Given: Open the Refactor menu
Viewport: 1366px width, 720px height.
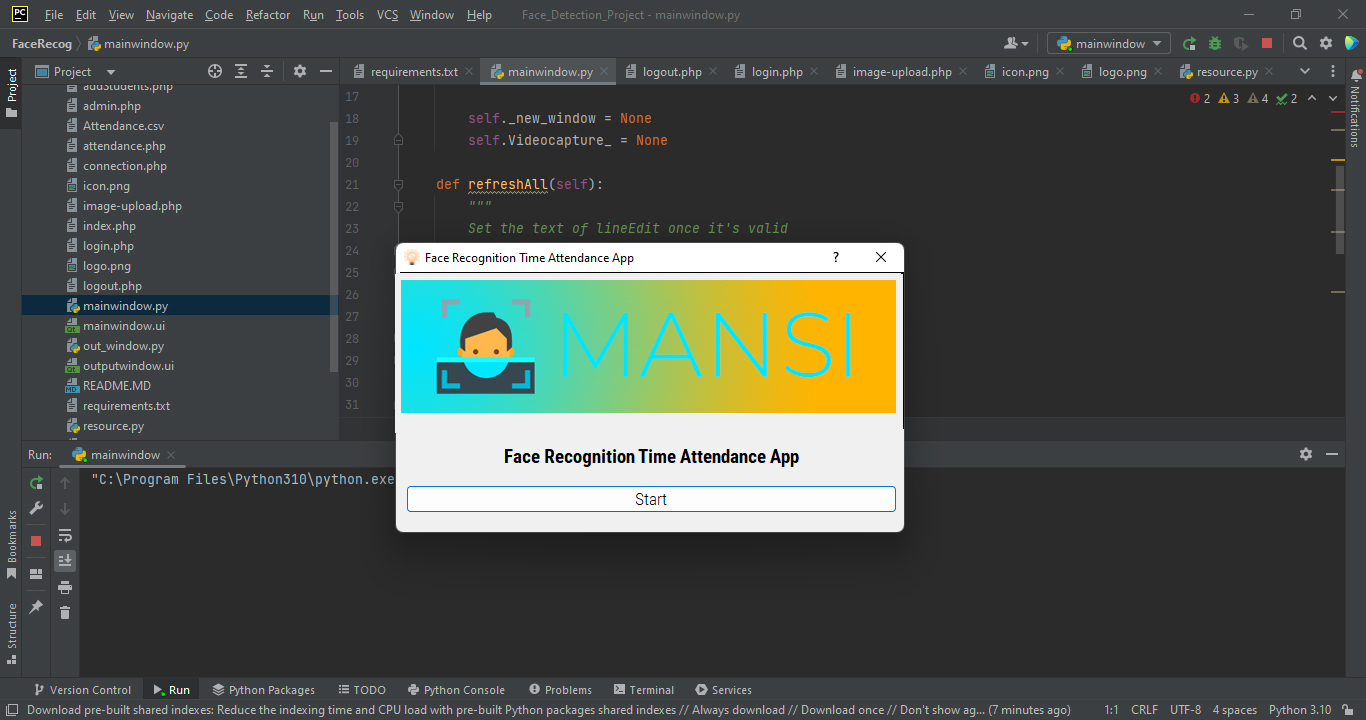Looking at the screenshot, I should tap(268, 15).
